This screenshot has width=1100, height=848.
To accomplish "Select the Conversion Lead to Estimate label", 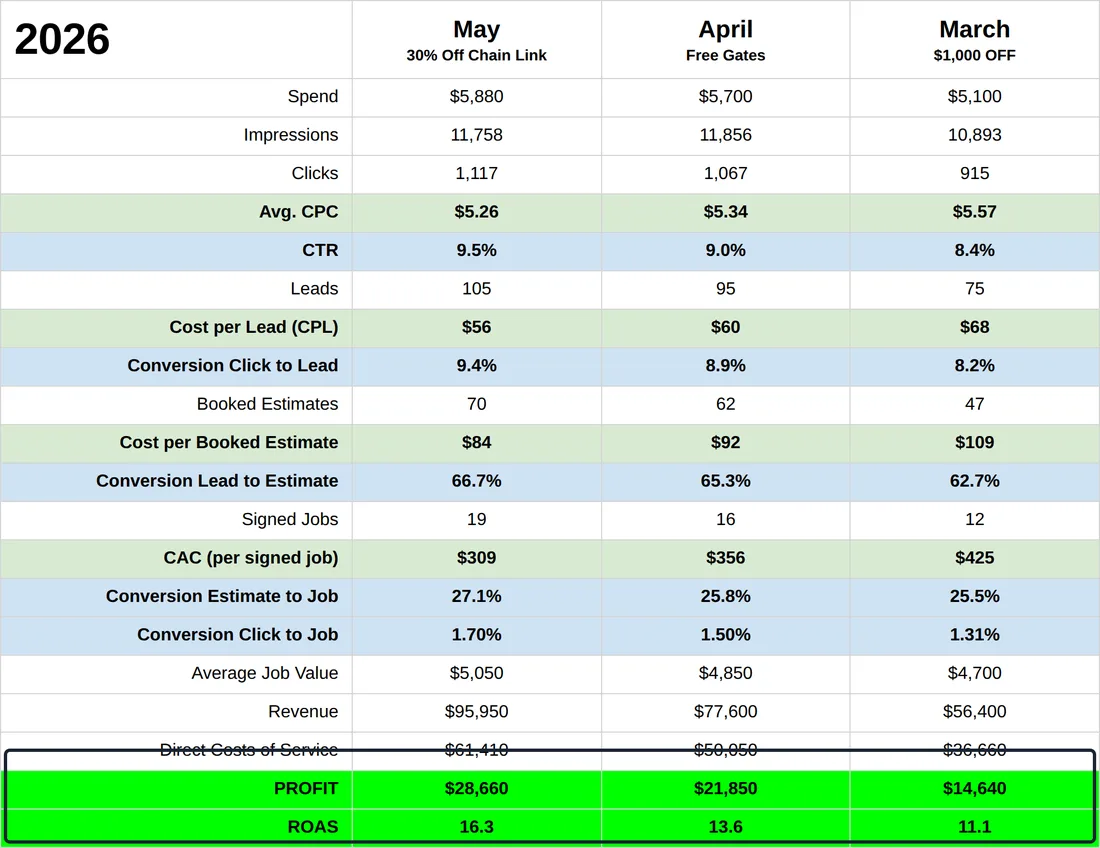I will 217,481.
